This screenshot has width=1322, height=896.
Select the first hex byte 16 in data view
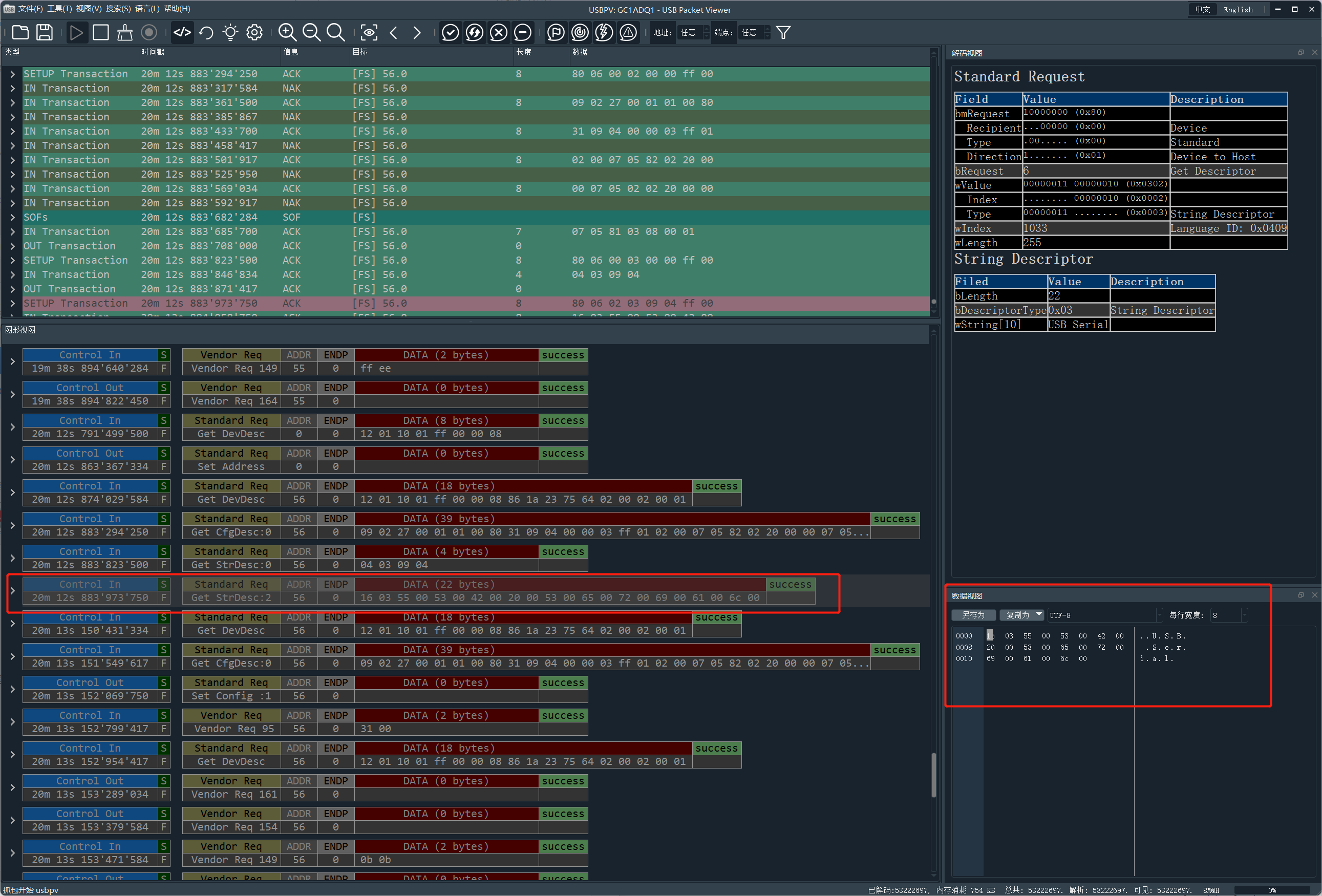(x=990, y=636)
